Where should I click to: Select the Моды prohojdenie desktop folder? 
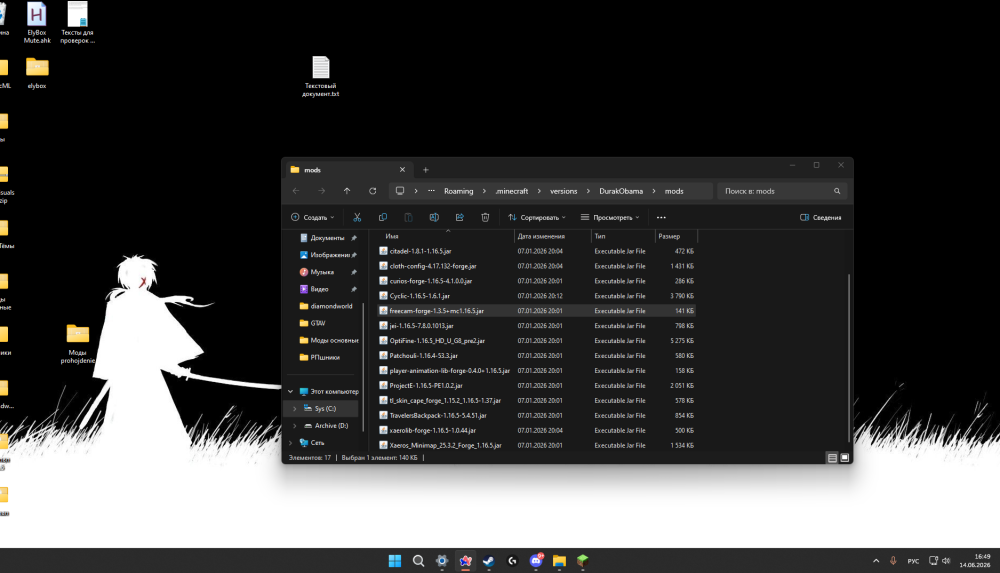(x=77, y=344)
